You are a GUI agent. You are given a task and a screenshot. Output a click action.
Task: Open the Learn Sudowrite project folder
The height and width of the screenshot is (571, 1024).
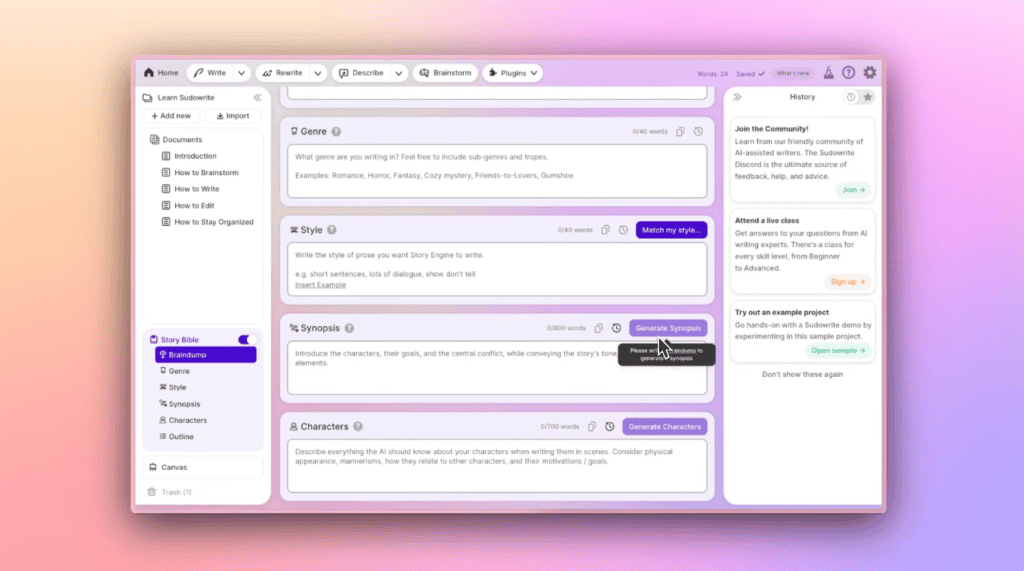[x=179, y=97]
